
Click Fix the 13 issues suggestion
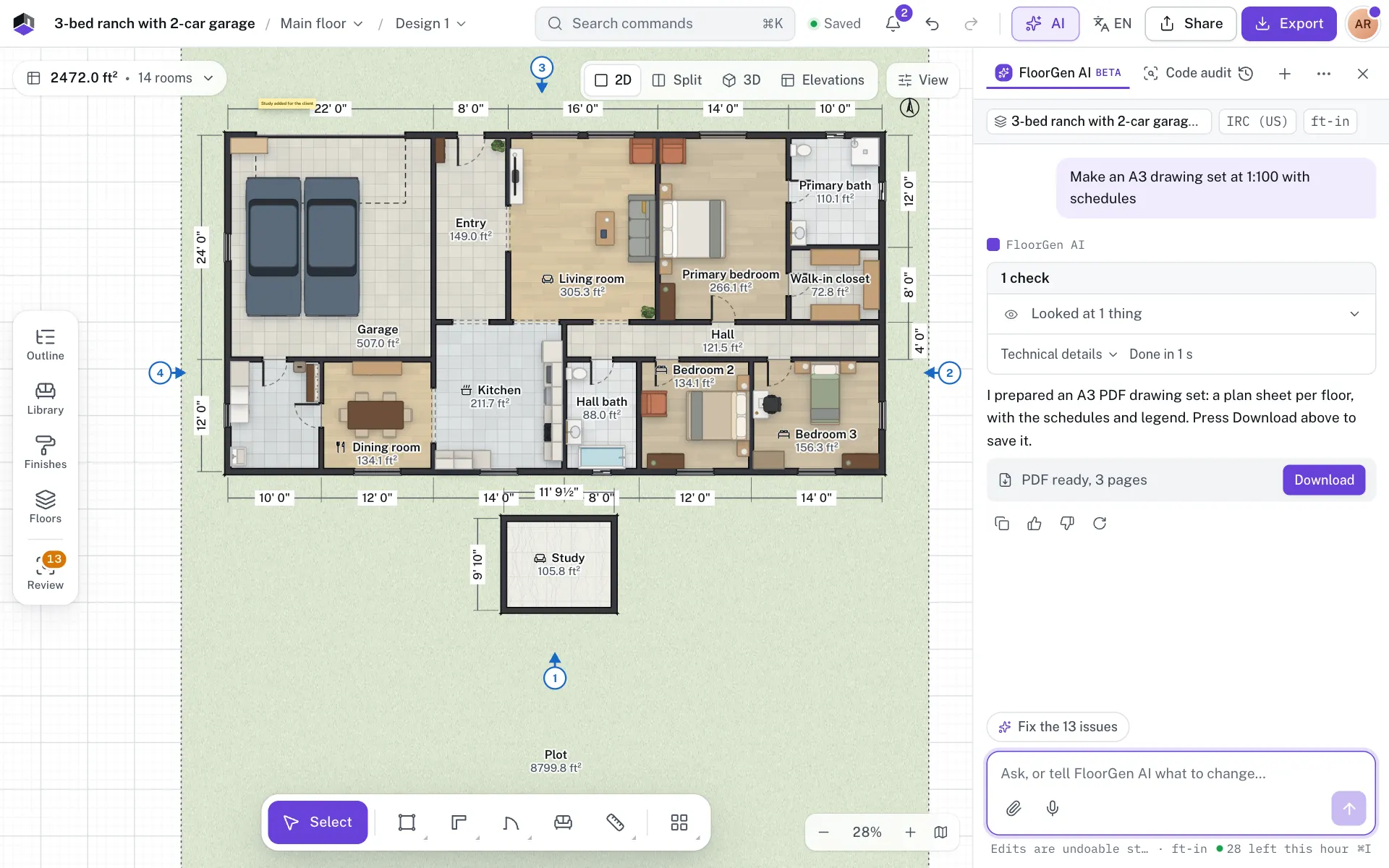click(x=1058, y=727)
